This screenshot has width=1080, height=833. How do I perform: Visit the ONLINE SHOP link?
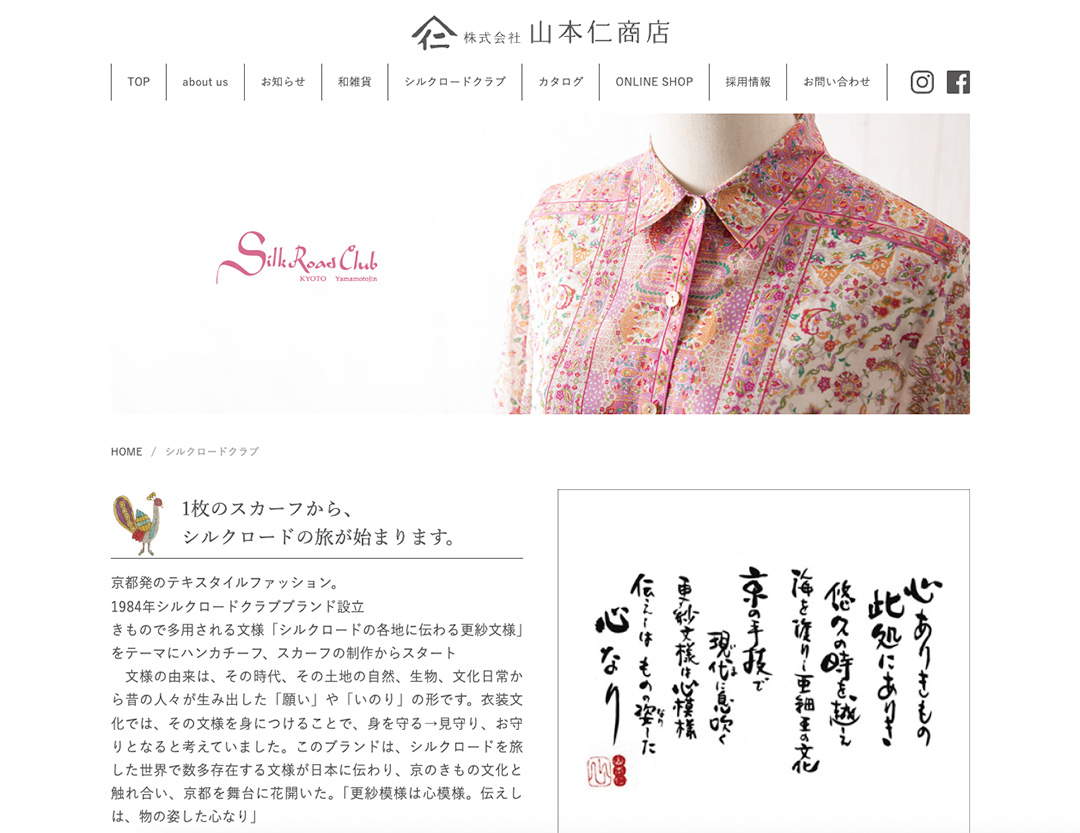pyautogui.click(x=654, y=82)
